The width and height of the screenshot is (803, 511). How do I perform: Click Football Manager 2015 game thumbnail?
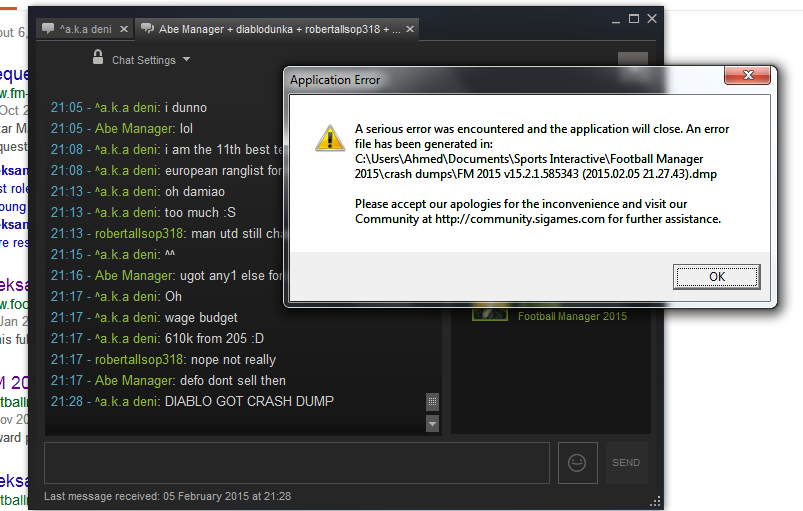[x=490, y=313]
